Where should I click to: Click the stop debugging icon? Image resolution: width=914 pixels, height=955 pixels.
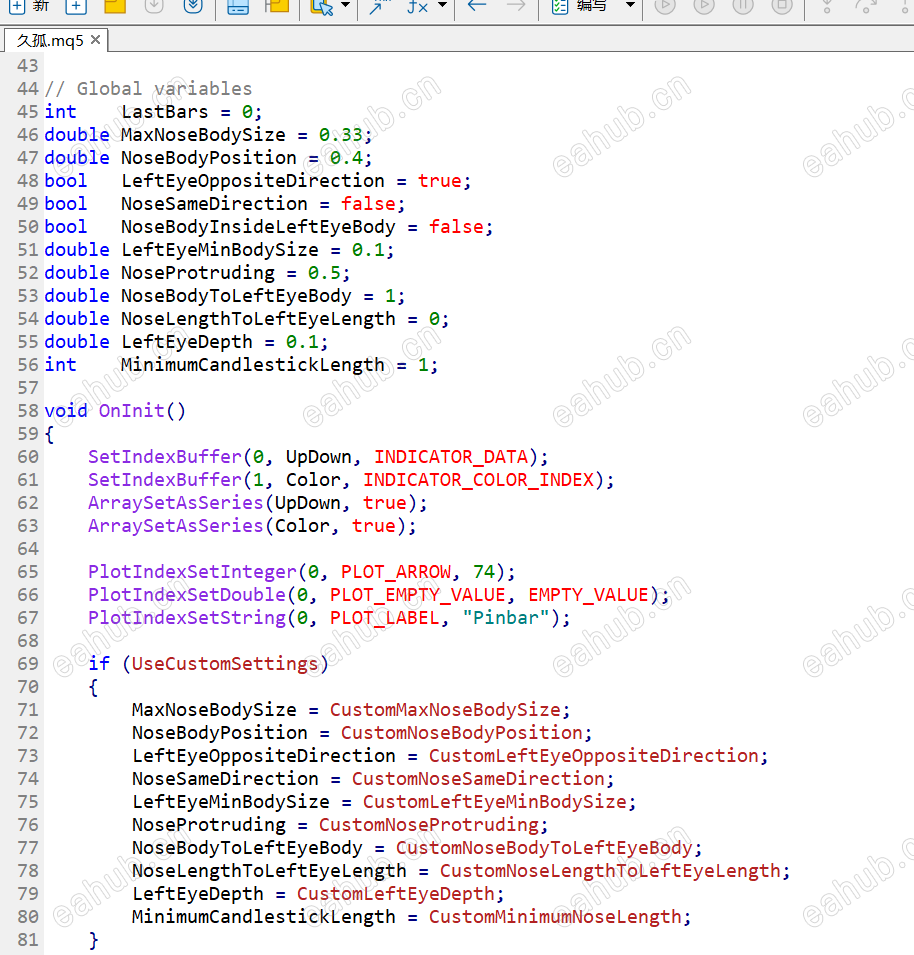point(782,6)
